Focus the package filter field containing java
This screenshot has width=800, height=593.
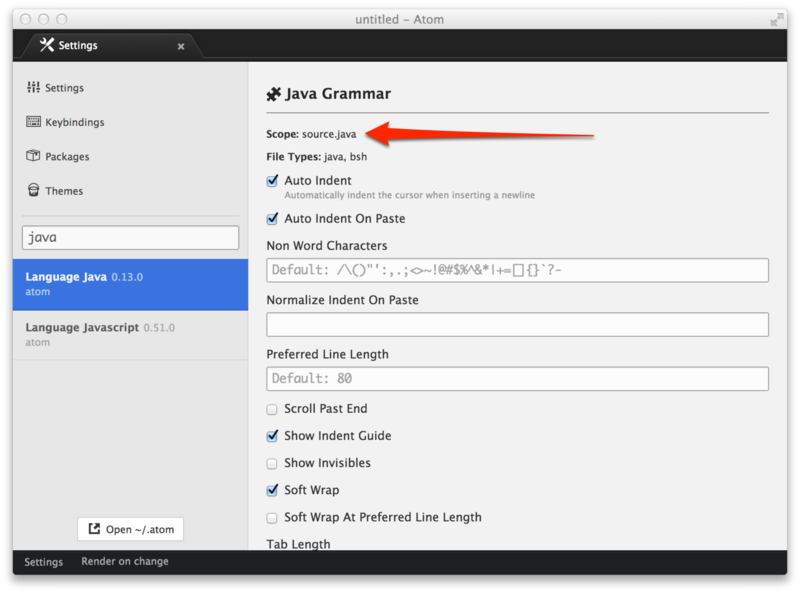tap(130, 238)
